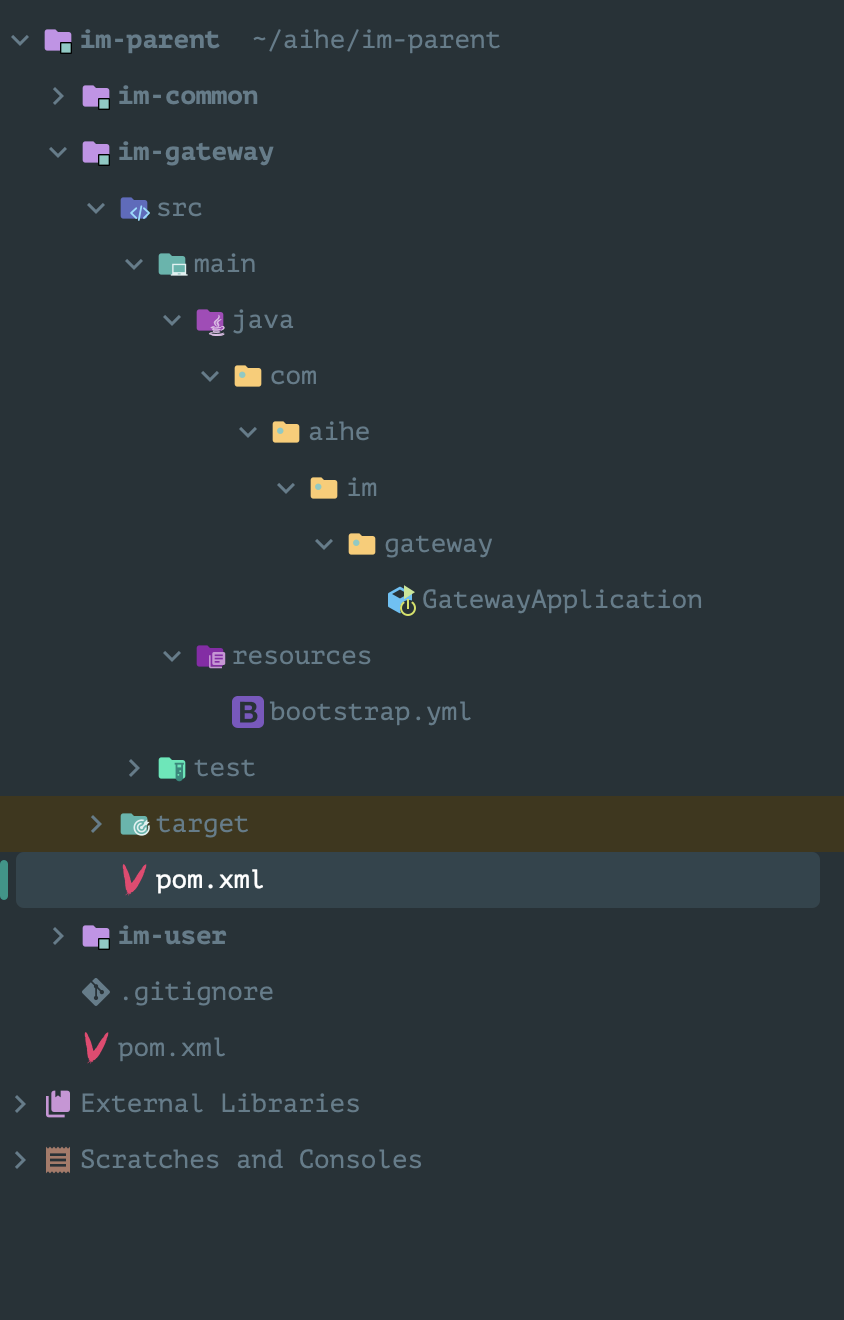Click the bootstrap.yml file icon
Screen dimensions: 844x1320
(248, 712)
